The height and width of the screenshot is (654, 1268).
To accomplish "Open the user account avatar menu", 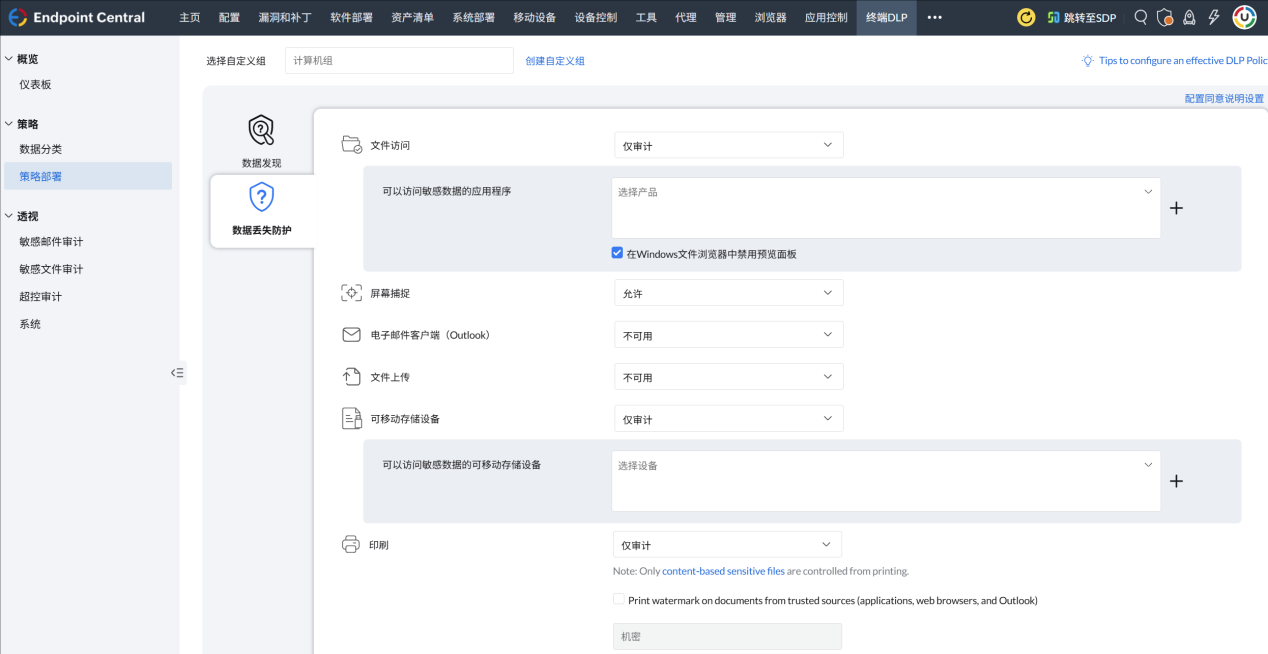I will (1243, 17).
